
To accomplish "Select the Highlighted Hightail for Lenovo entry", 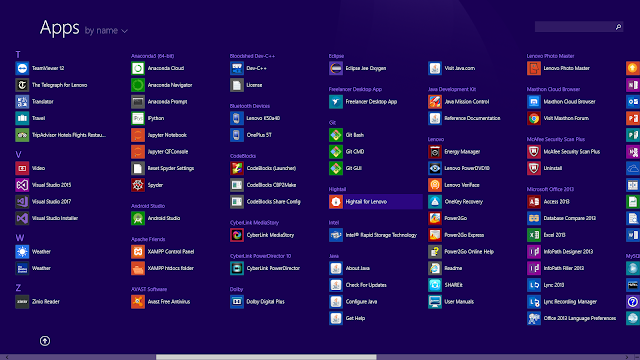I will coord(376,202).
